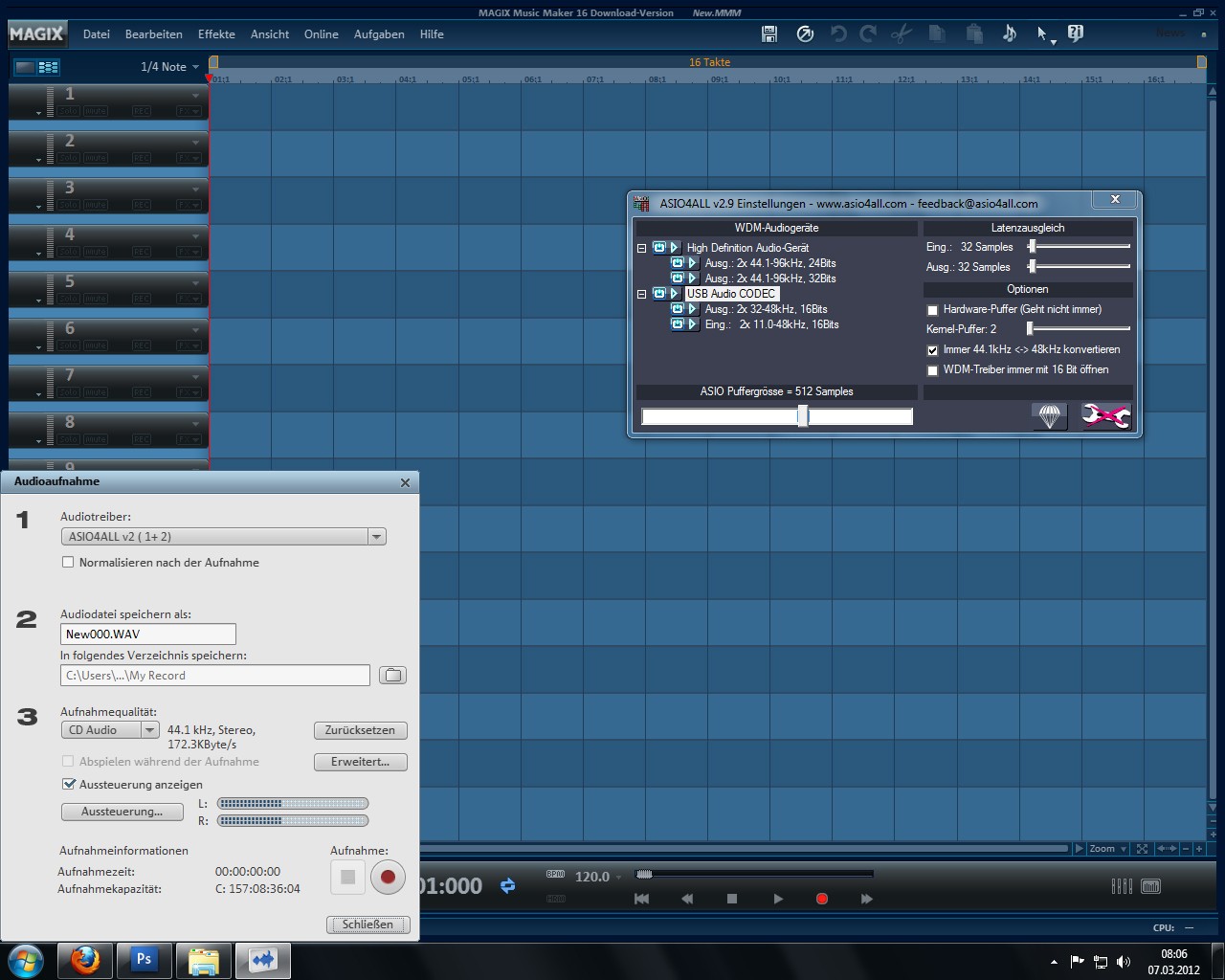Collapse the USB Audio CODEC tree node

642,294
